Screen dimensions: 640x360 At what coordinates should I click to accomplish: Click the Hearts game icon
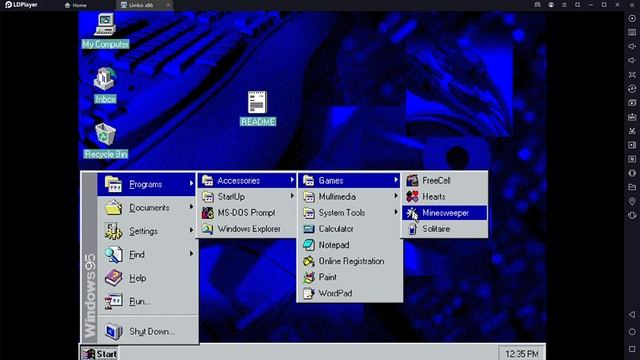coord(412,197)
